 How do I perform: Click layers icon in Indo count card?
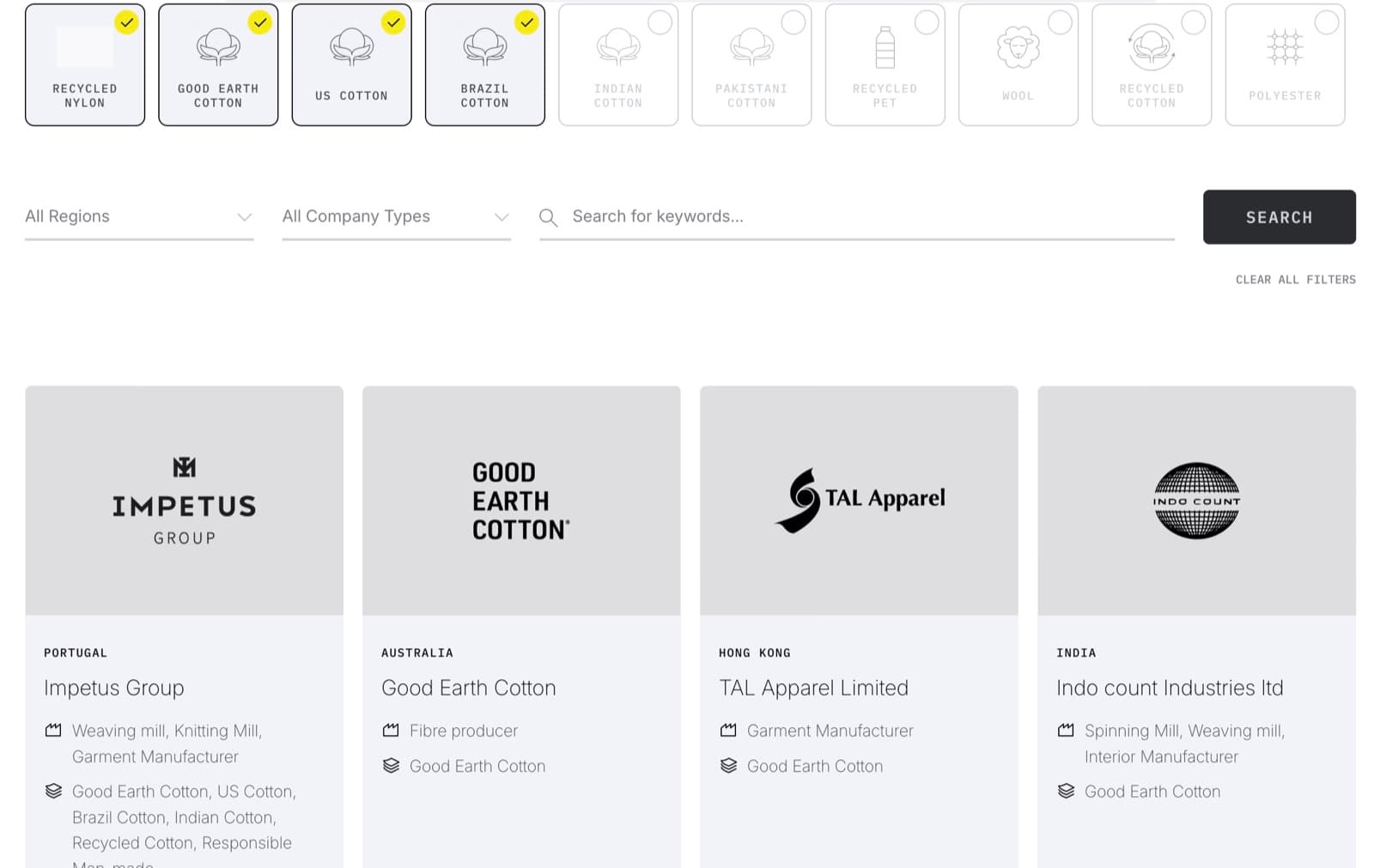pos(1066,791)
